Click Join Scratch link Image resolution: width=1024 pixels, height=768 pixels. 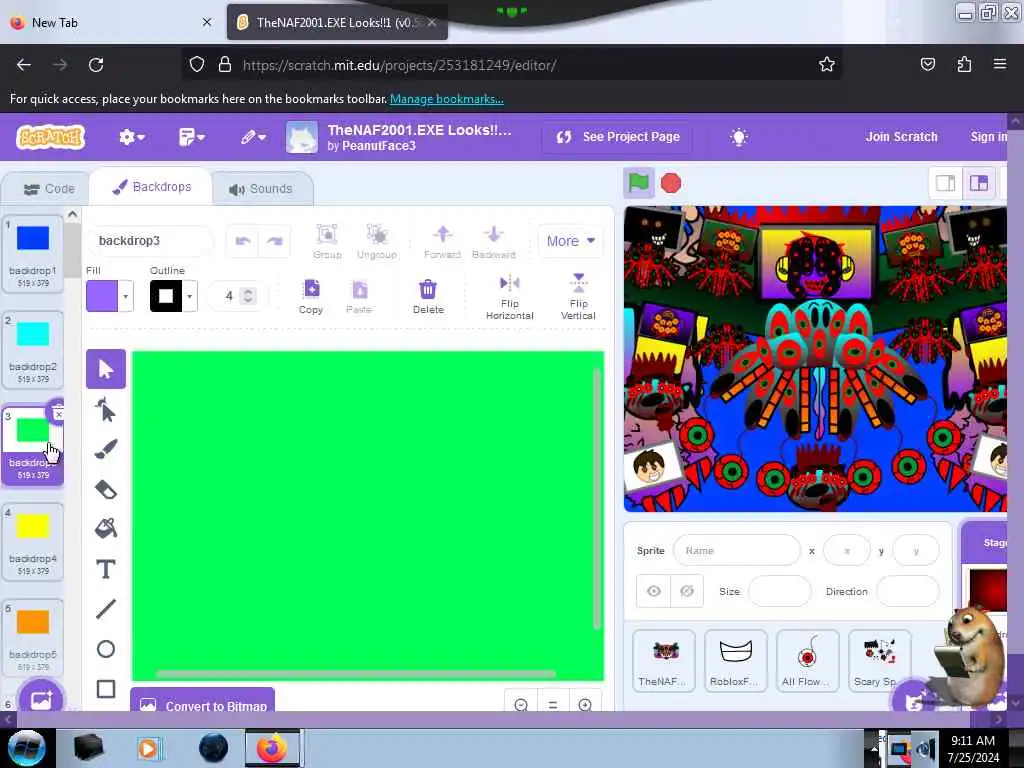(x=901, y=137)
